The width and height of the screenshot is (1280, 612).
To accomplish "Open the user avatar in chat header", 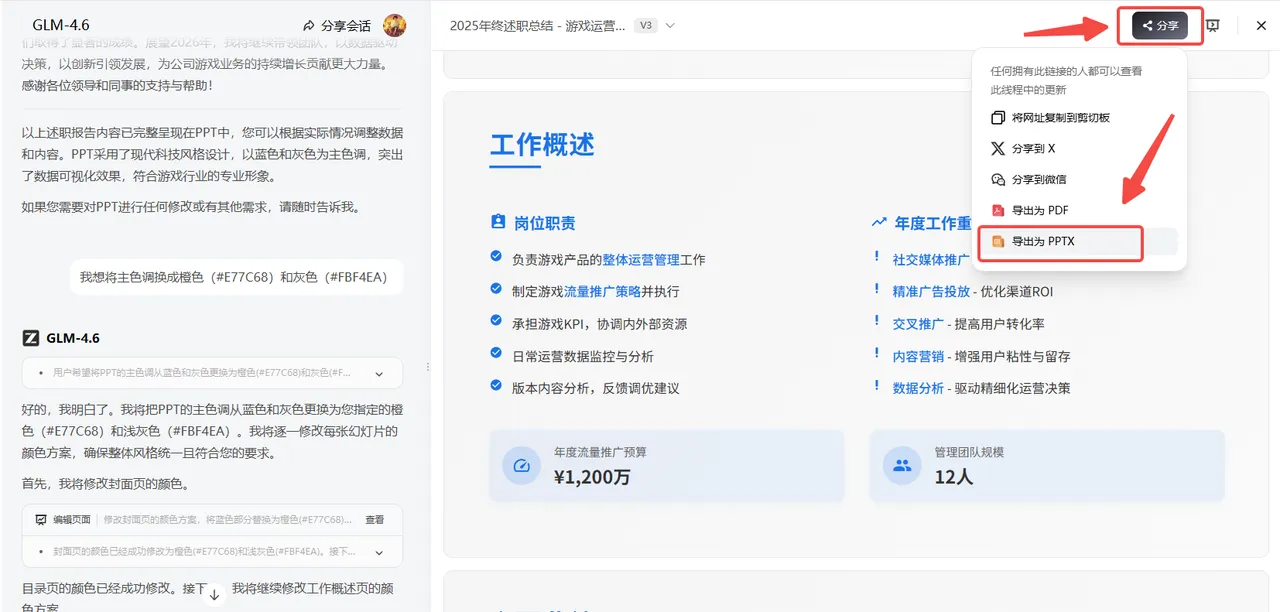I will click(395, 26).
